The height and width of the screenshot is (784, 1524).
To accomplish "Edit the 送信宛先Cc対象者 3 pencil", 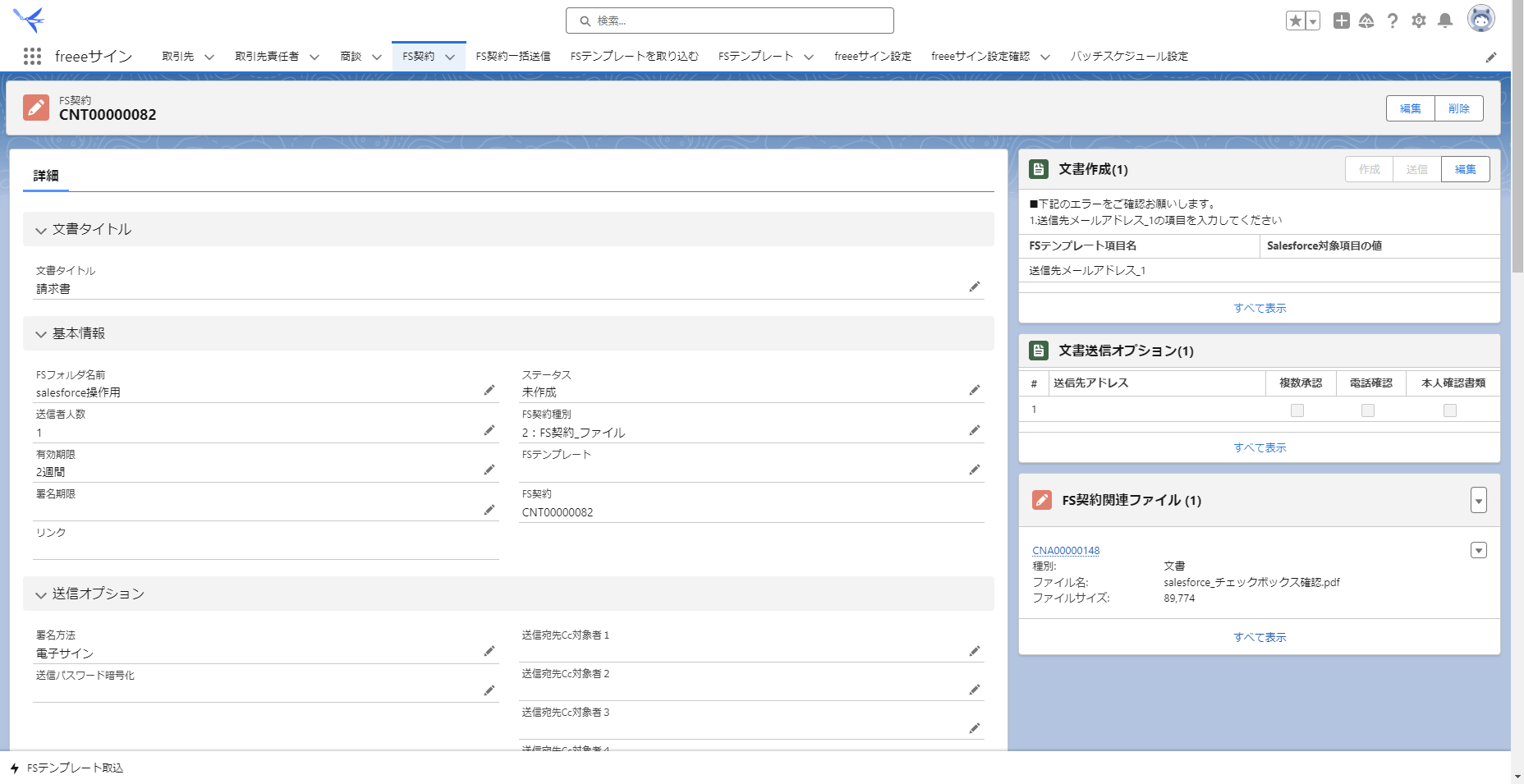I will [x=975, y=728].
